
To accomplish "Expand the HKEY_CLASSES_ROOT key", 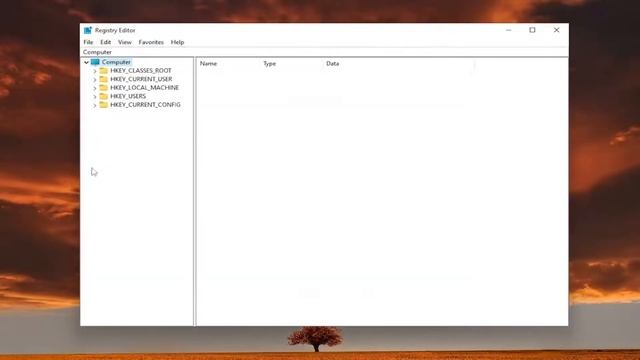I will pyautogui.click(x=95, y=71).
